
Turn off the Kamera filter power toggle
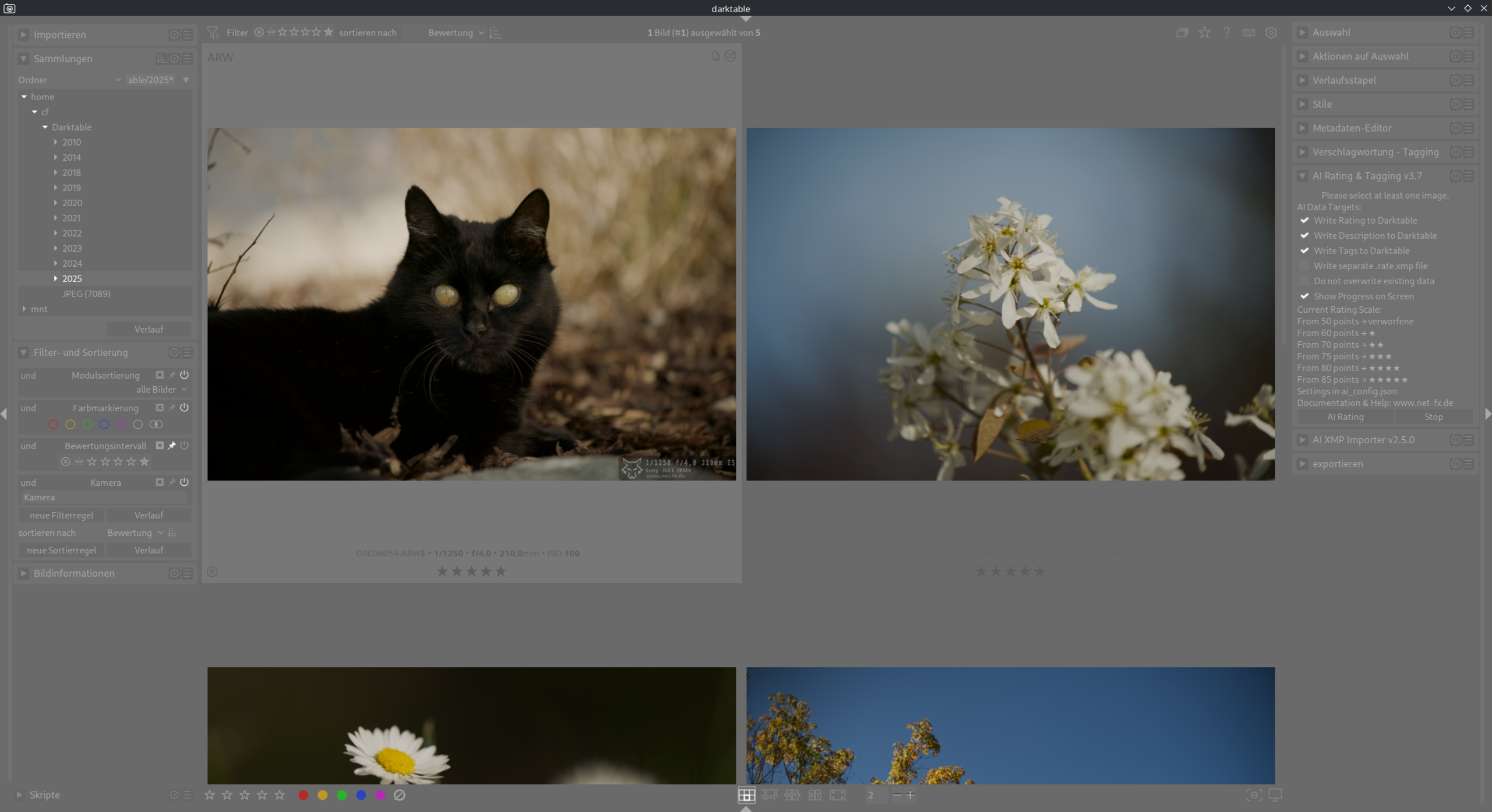pyautogui.click(x=184, y=482)
